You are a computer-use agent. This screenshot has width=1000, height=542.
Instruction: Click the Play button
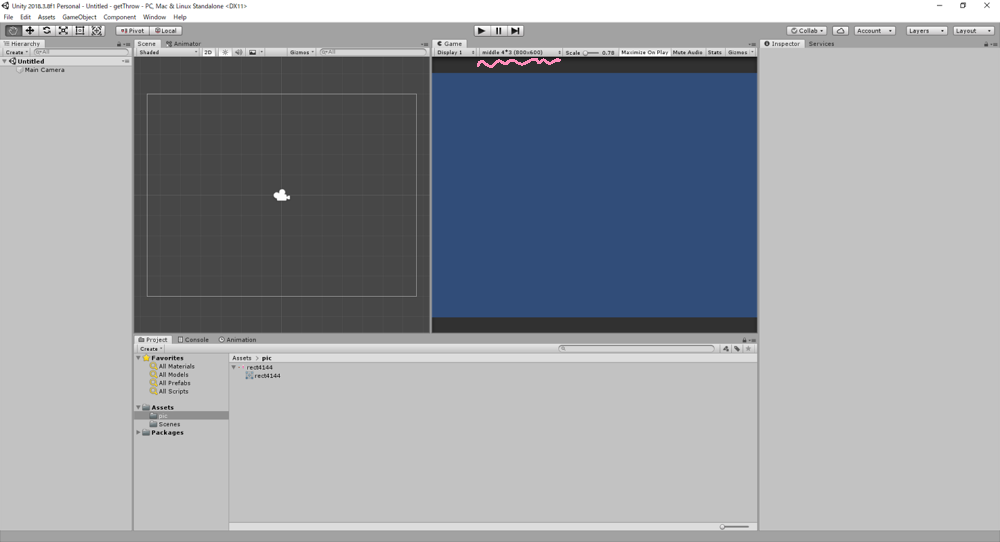pos(482,31)
